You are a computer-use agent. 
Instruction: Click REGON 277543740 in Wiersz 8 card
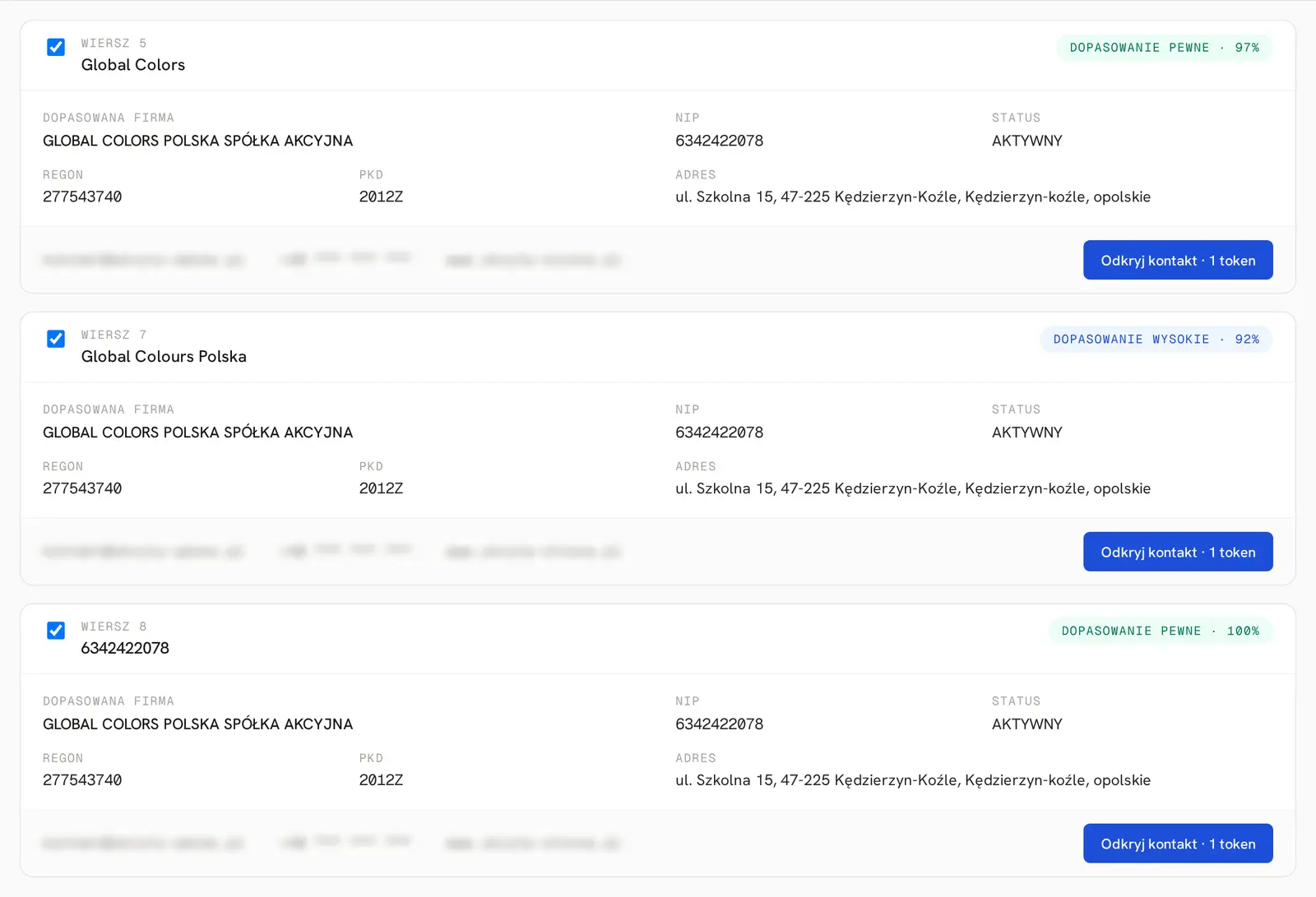[x=82, y=780]
